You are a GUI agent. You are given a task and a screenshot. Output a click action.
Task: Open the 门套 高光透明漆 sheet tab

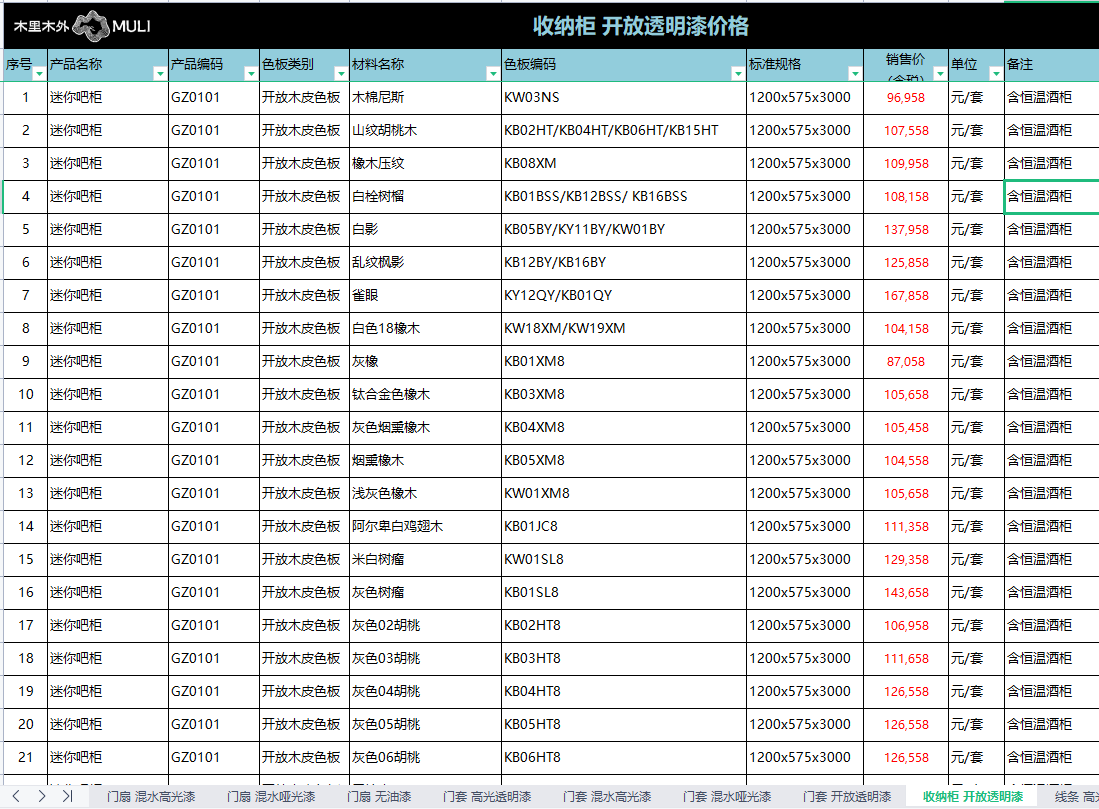click(x=486, y=797)
